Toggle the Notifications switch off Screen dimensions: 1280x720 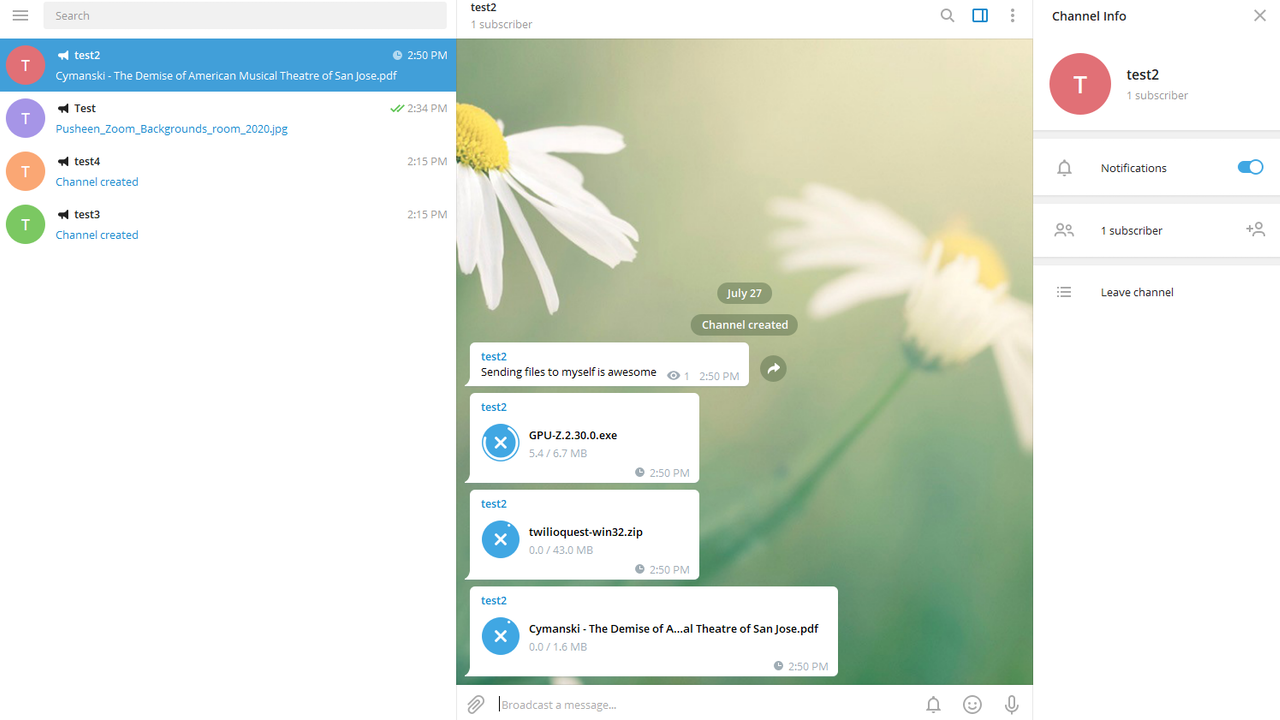(x=1250, y=168)
